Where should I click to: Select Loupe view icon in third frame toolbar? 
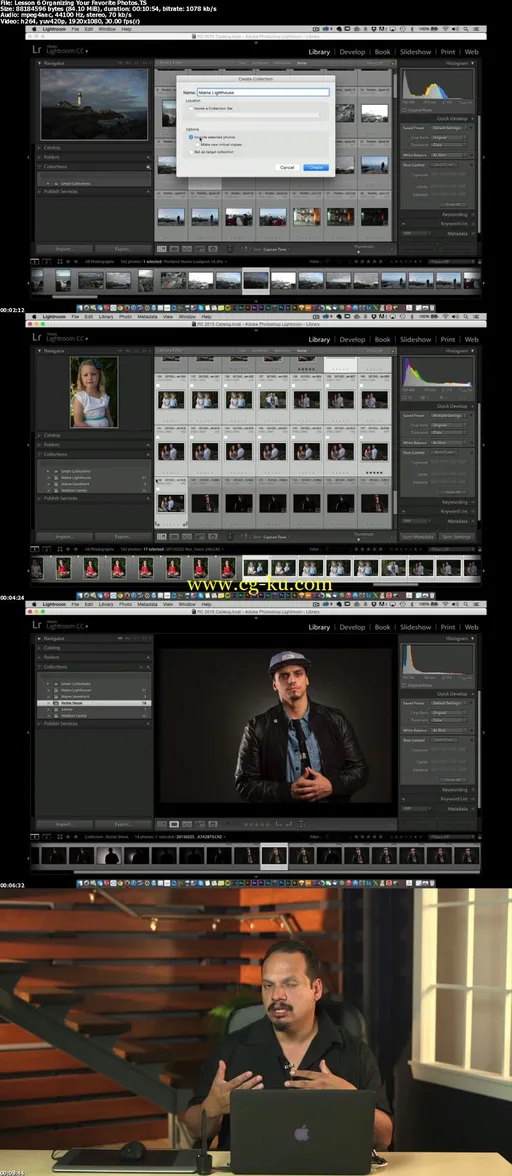174,824
